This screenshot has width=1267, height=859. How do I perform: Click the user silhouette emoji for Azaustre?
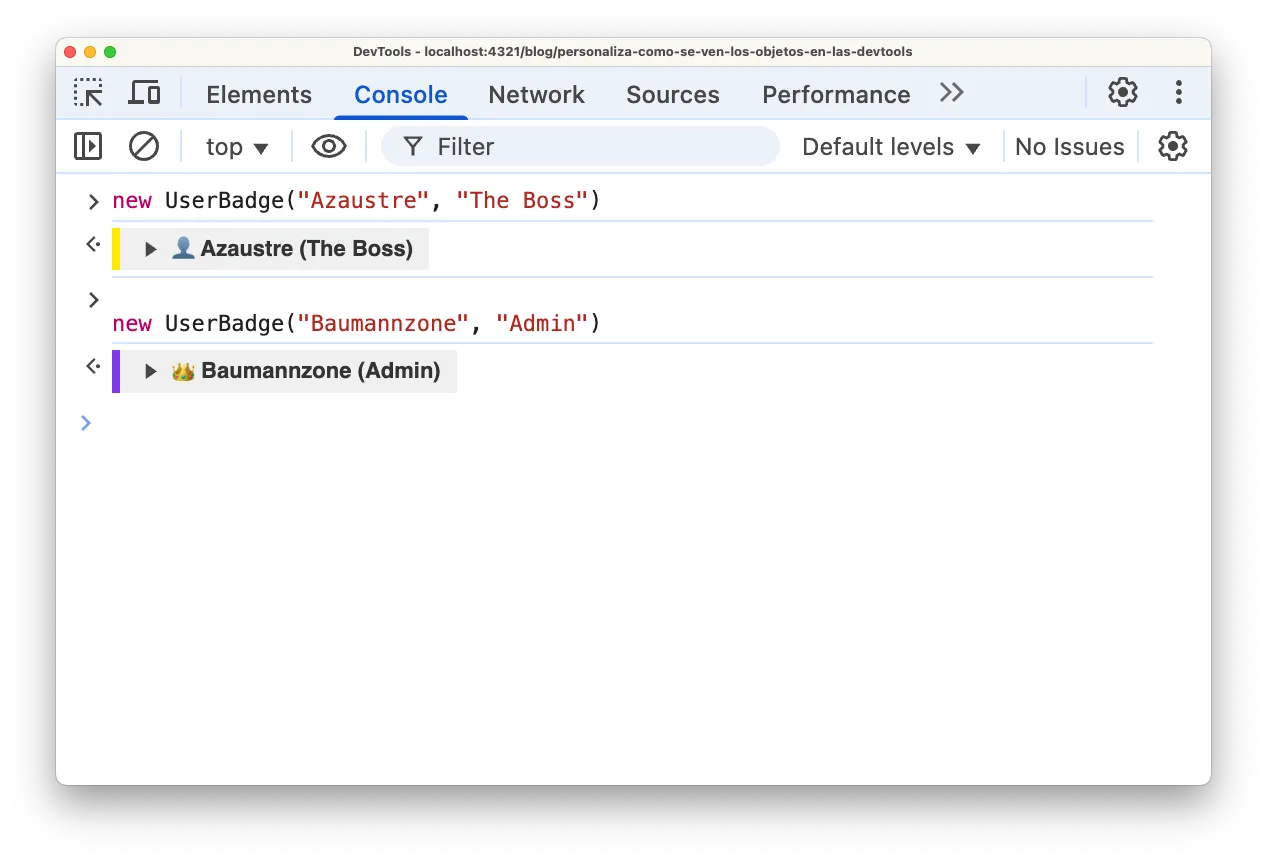[x=183, y=248]
